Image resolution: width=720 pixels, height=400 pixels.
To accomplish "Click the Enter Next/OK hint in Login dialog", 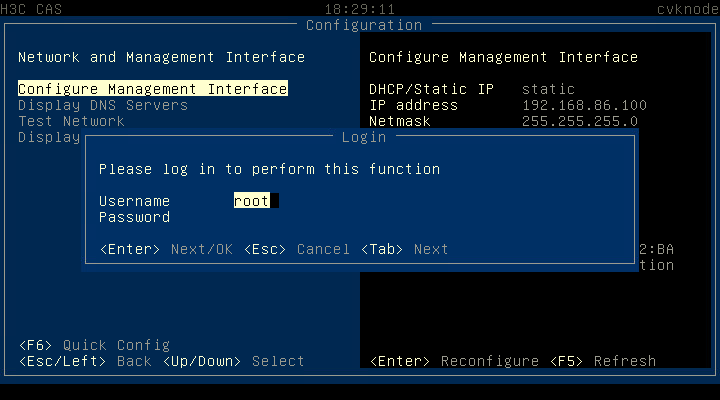I will (x=166, y=249).
